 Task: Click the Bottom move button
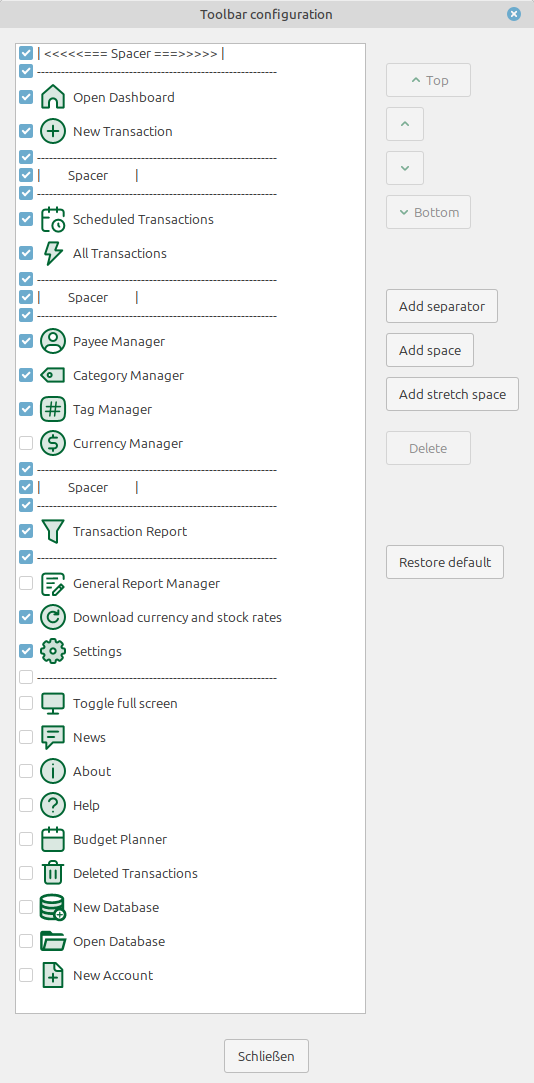(x=428, y=212)
